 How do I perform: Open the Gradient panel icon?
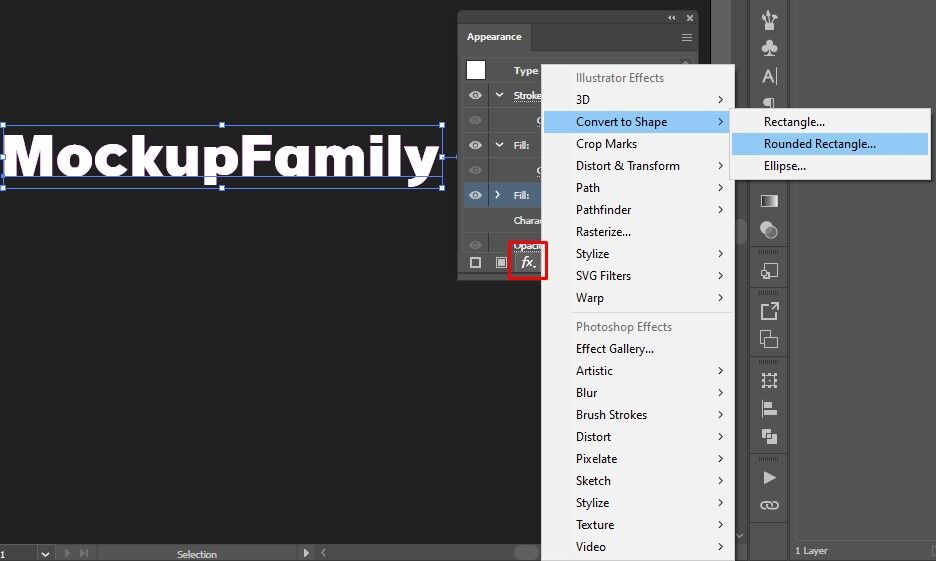coord(769,201)
